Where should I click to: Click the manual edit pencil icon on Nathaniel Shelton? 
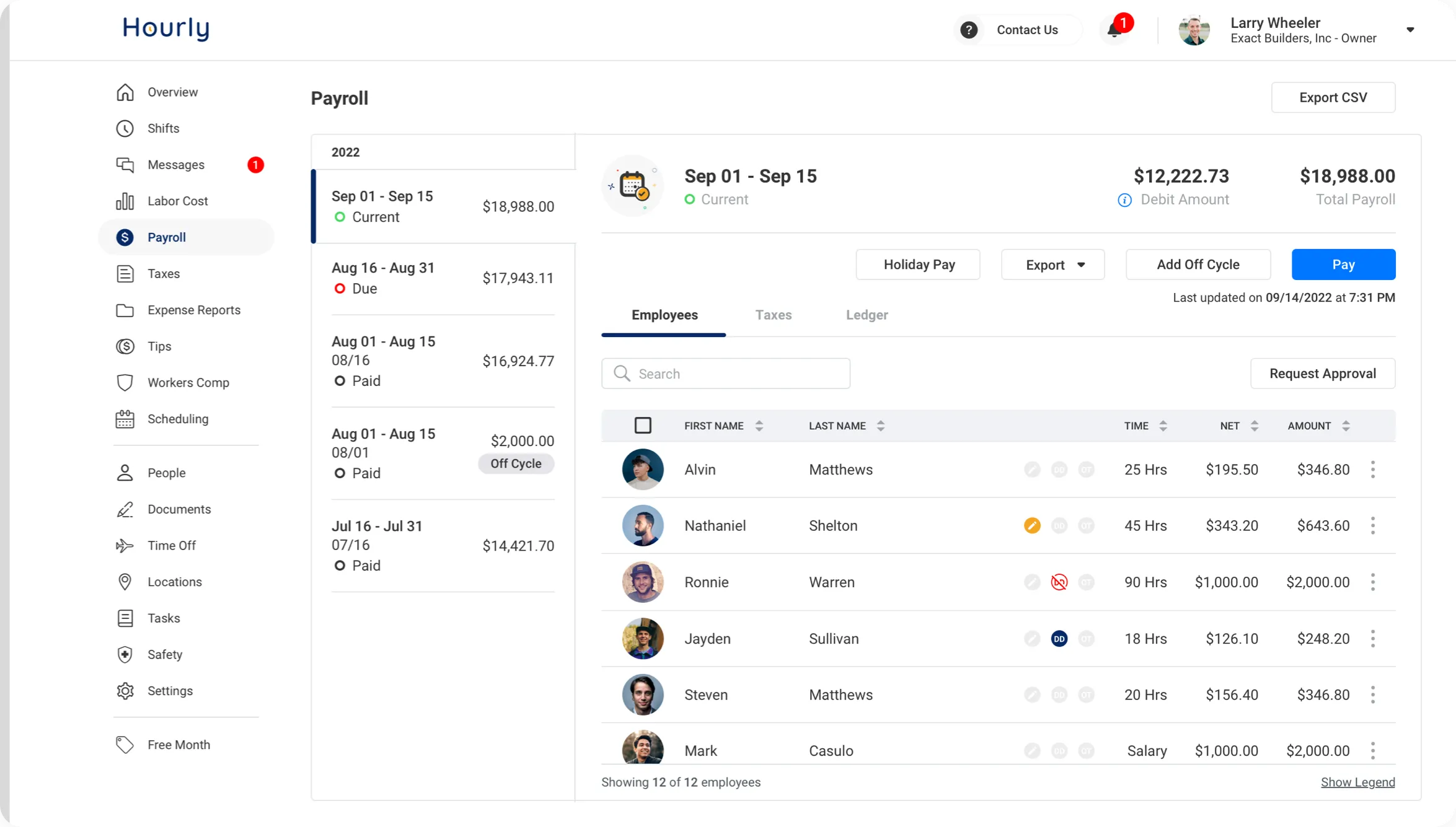point(1031,525)
